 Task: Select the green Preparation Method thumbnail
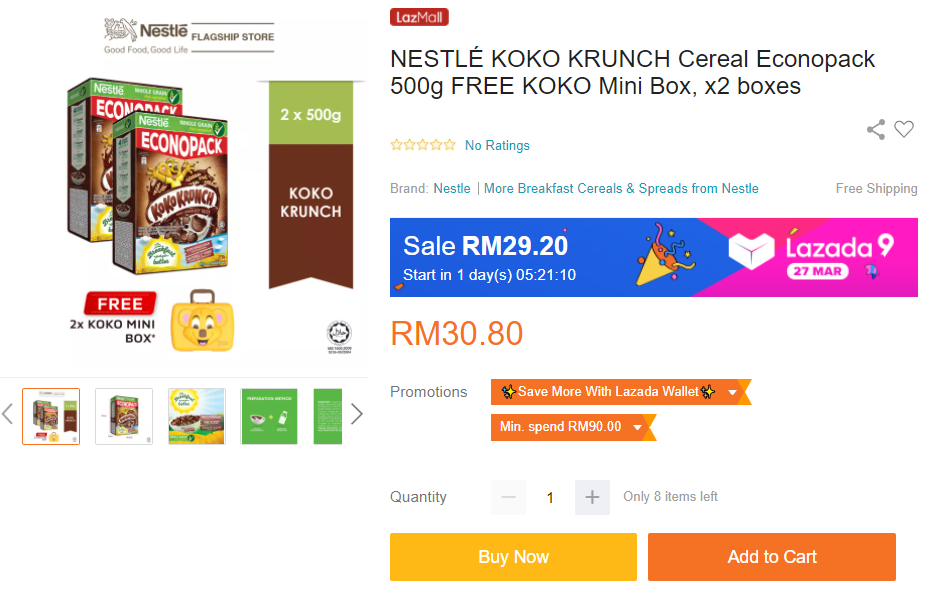(x=269, y=416)
